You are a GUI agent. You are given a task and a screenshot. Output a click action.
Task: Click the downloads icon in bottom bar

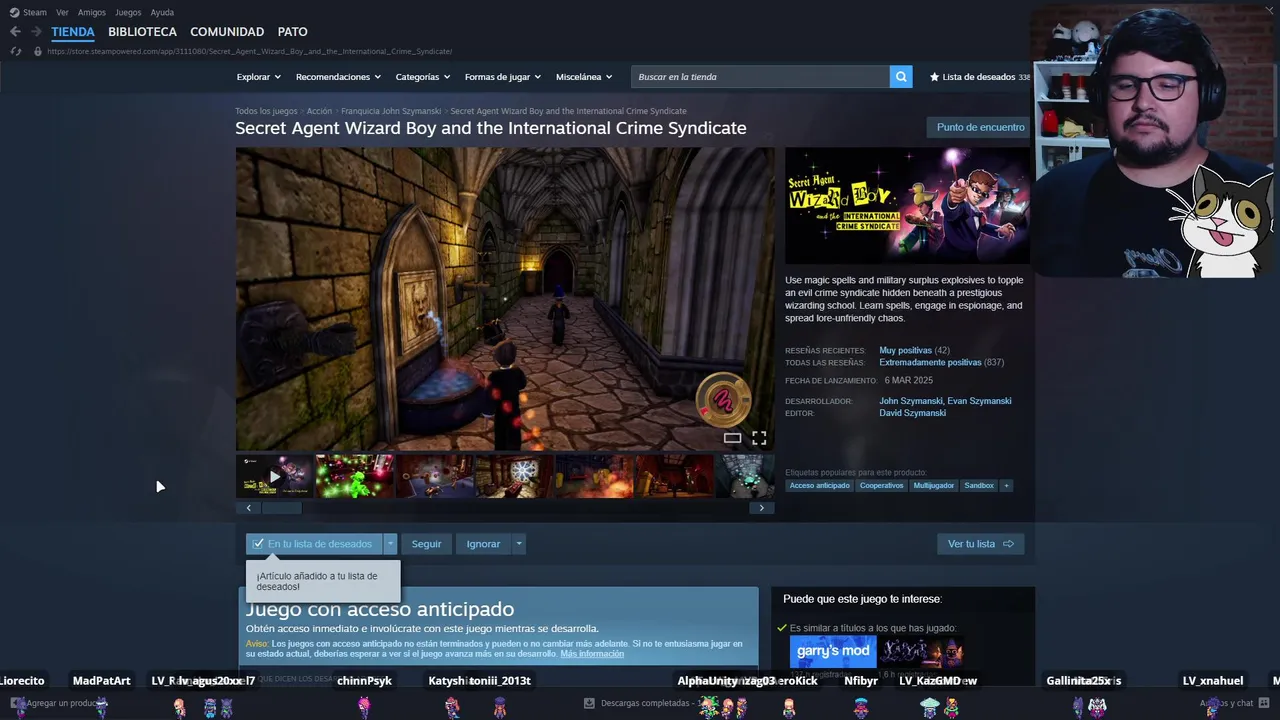[x=589, y=703]
